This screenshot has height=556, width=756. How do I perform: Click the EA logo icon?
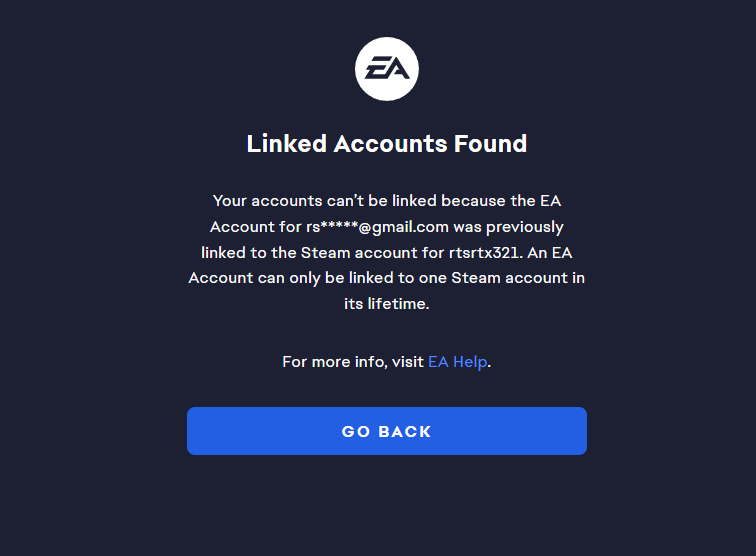387,69
